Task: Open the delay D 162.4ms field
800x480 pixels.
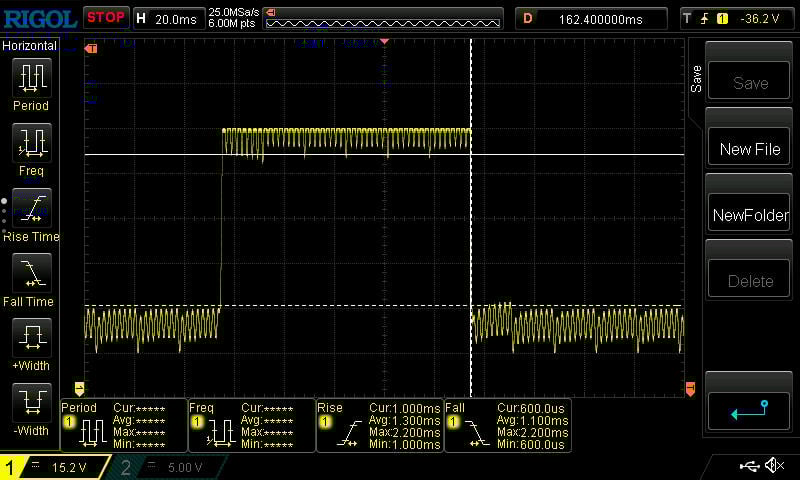Action: pos(590,18)
